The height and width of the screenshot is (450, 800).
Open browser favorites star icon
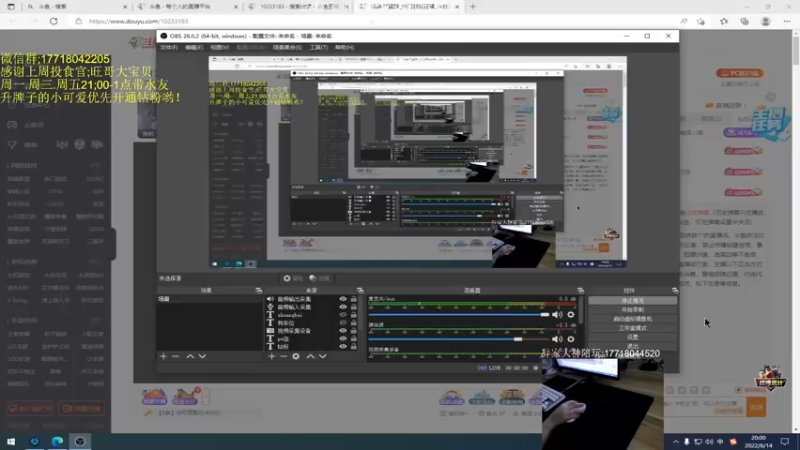pyautogui.click(x=724, y=21)
